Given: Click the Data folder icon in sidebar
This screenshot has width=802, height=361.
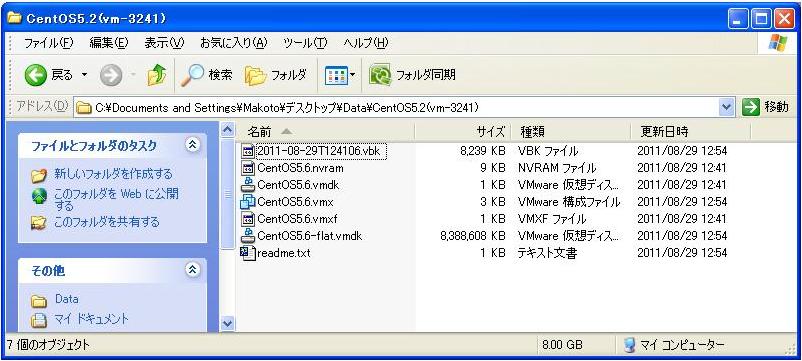Looking at the screenshot, I should click(39, 300).
